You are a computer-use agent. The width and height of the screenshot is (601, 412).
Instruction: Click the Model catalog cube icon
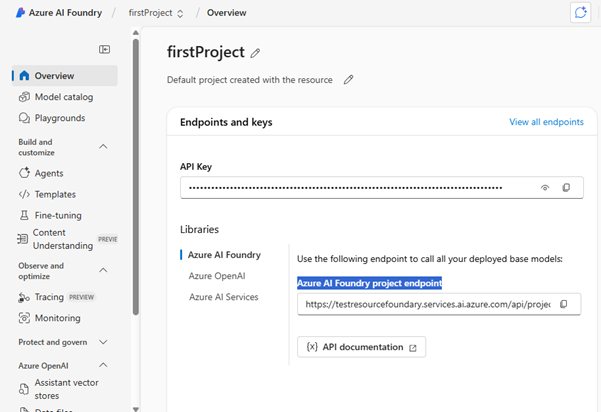[24, 97]
